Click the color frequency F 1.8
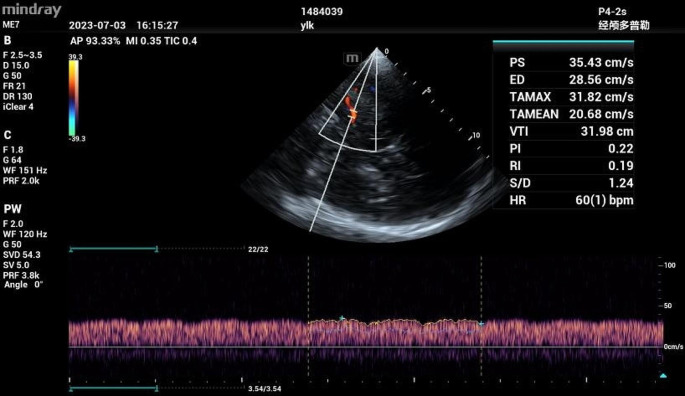 [x=13, y=149]
